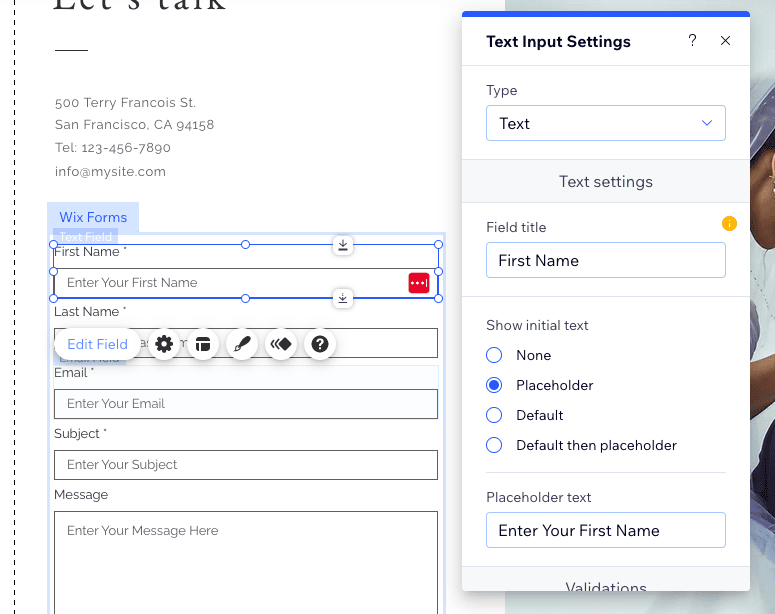
Task: Click bottom download-arrow stretch handle icon
Action: [343, 298]
